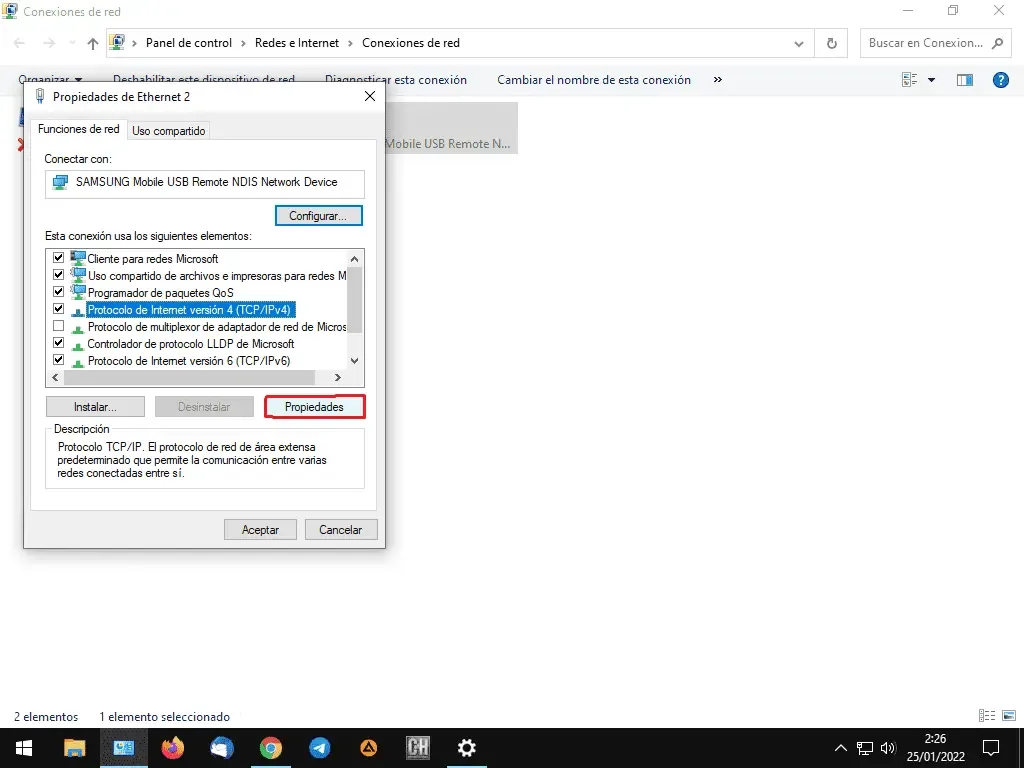Open the orange triangle app in taskbar
1024x768 pixels.
point(368,748)
